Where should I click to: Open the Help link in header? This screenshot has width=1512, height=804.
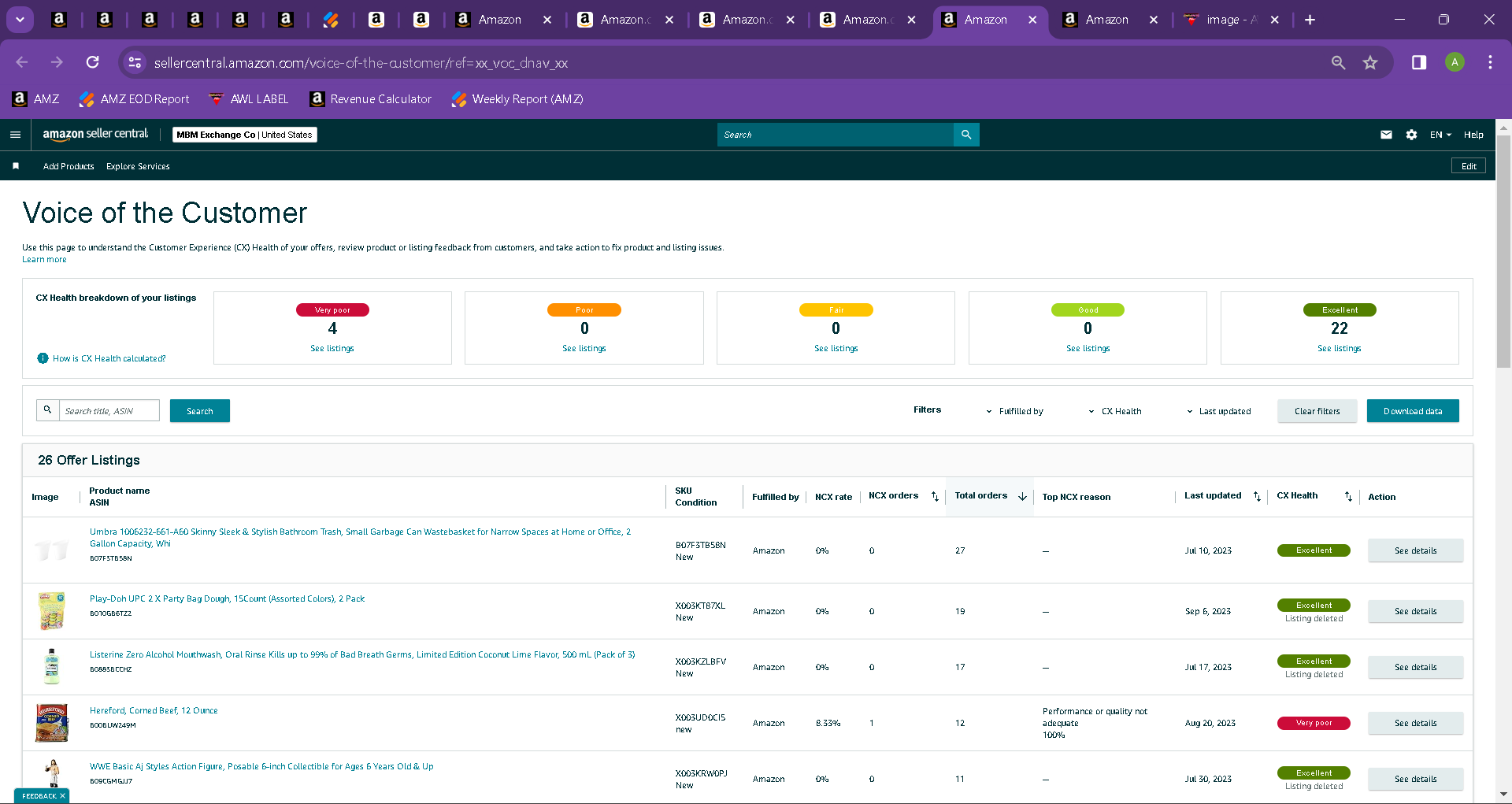pos(1473,135)
